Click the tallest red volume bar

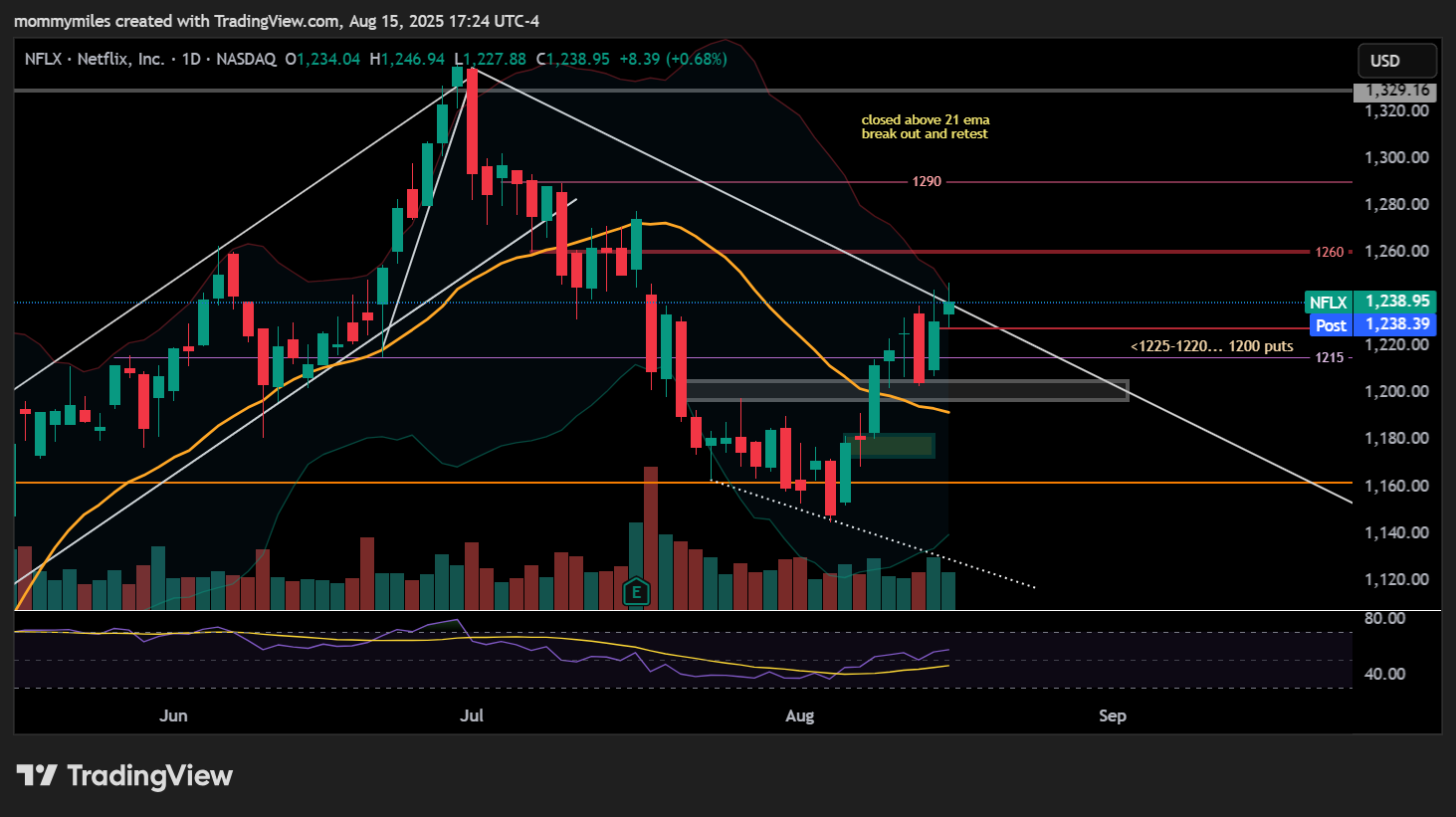pos(651,537)
